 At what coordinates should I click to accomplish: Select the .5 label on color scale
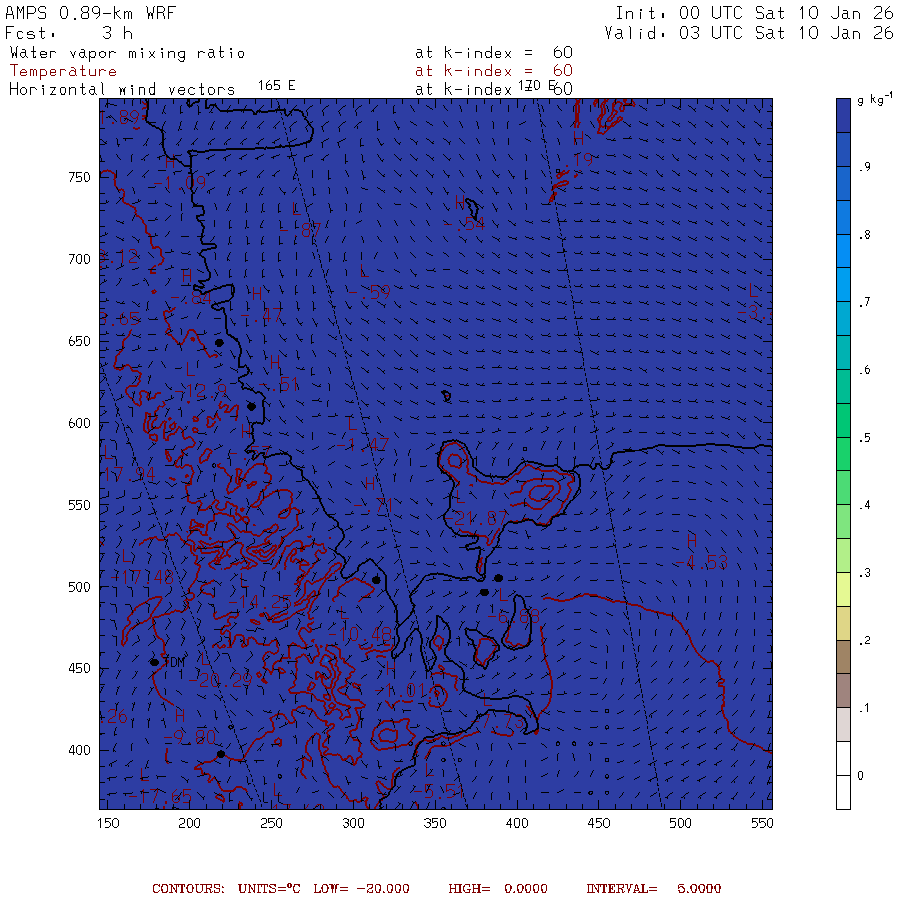pyautogui.click(x=863, y=438)
